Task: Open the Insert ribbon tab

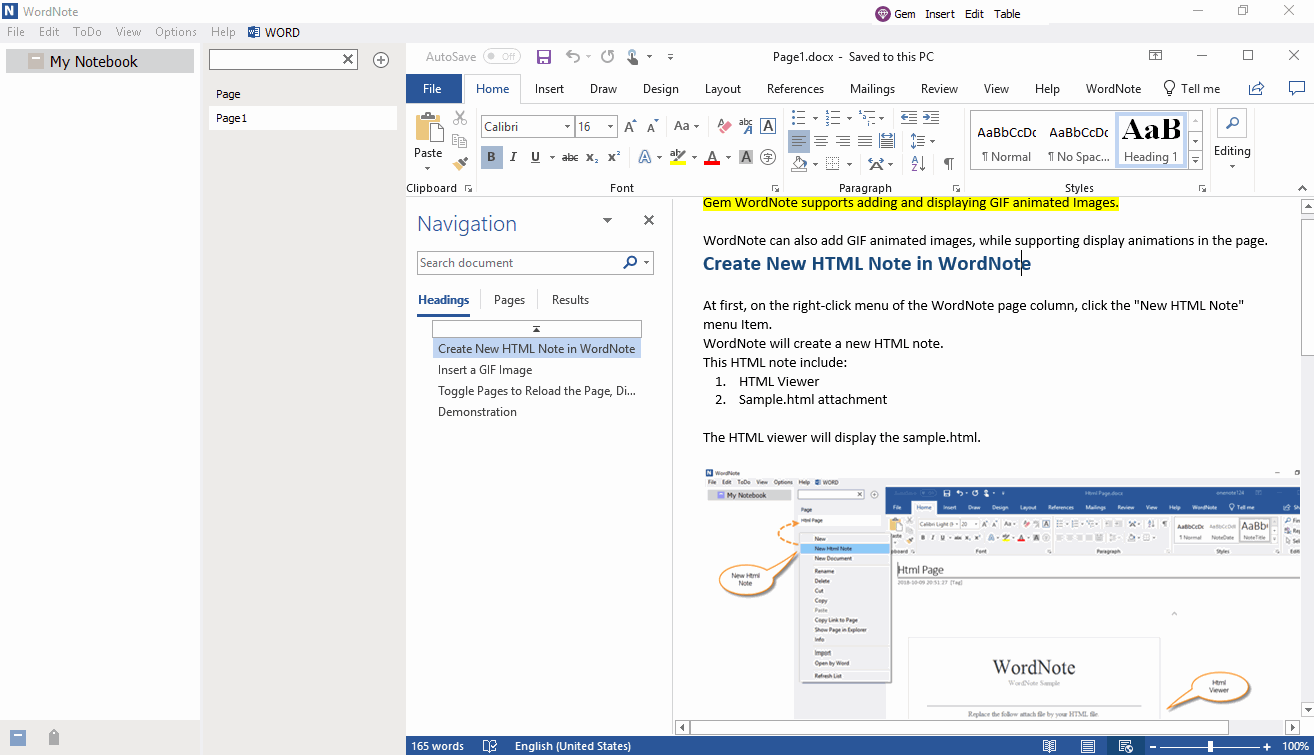Action: pos(549,89)
